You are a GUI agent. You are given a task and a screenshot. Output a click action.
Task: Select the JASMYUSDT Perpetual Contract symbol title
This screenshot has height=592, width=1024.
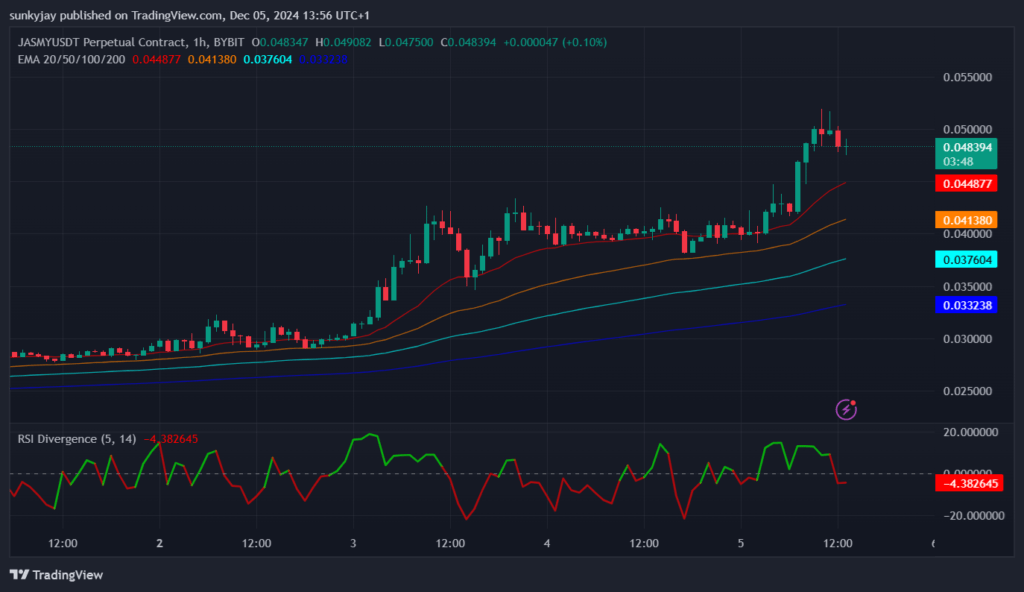tap(101, 42)
